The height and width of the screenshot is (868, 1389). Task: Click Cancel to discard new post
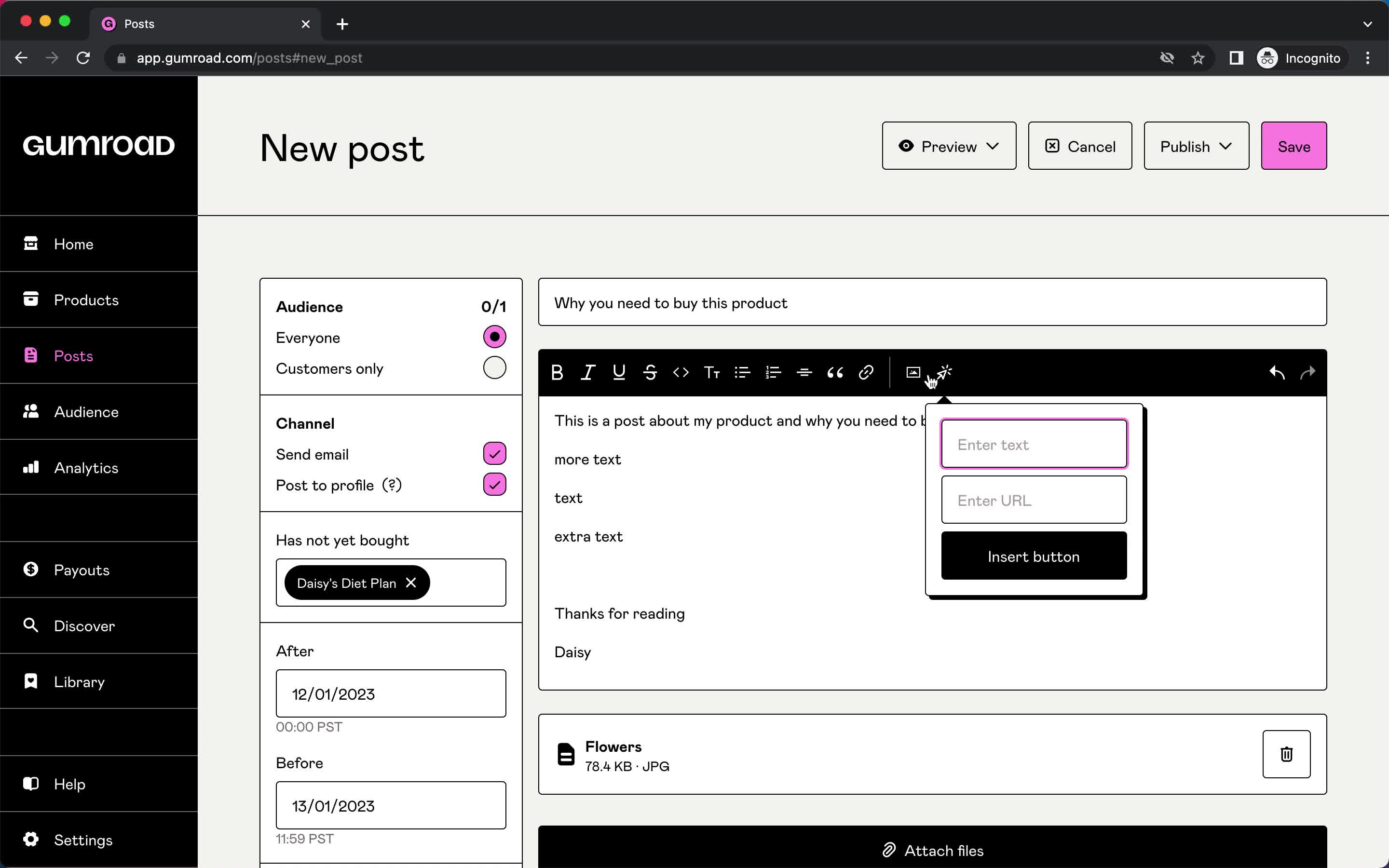pos(1079,147)
